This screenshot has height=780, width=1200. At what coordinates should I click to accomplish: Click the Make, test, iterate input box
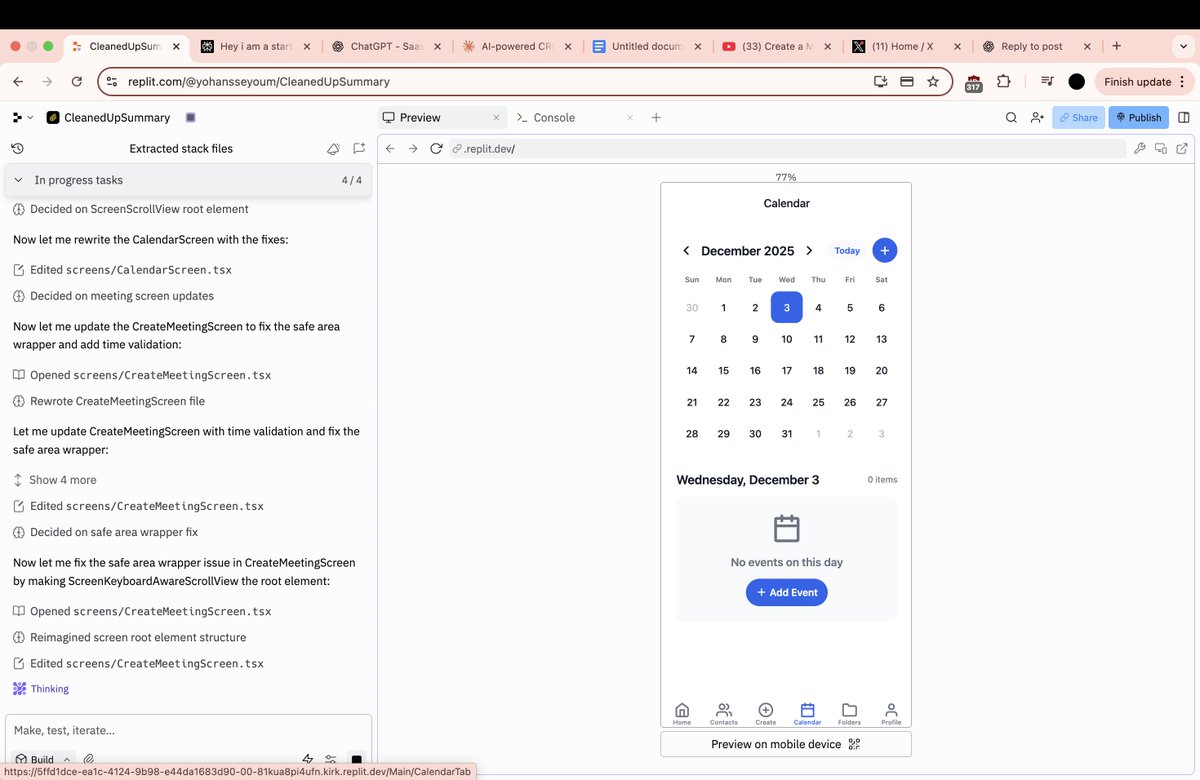188,730
